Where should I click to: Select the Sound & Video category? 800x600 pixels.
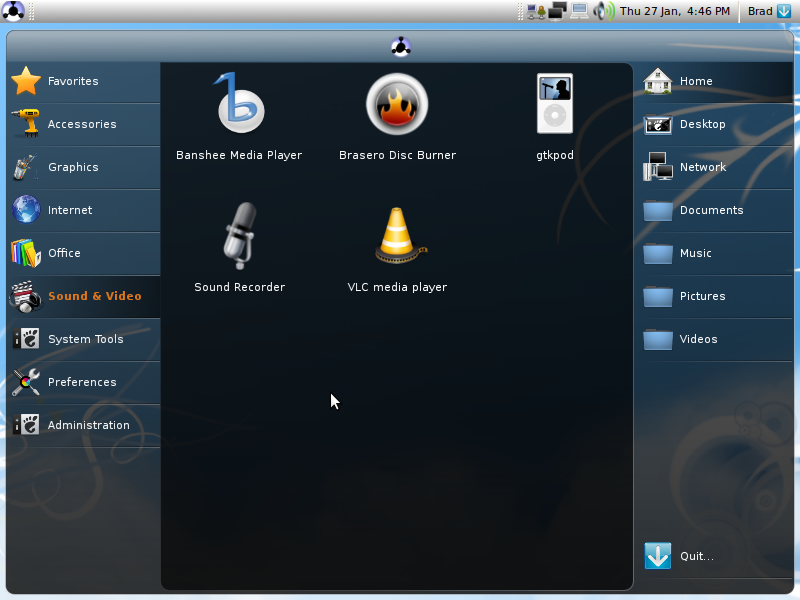click(x=84, y=296)
